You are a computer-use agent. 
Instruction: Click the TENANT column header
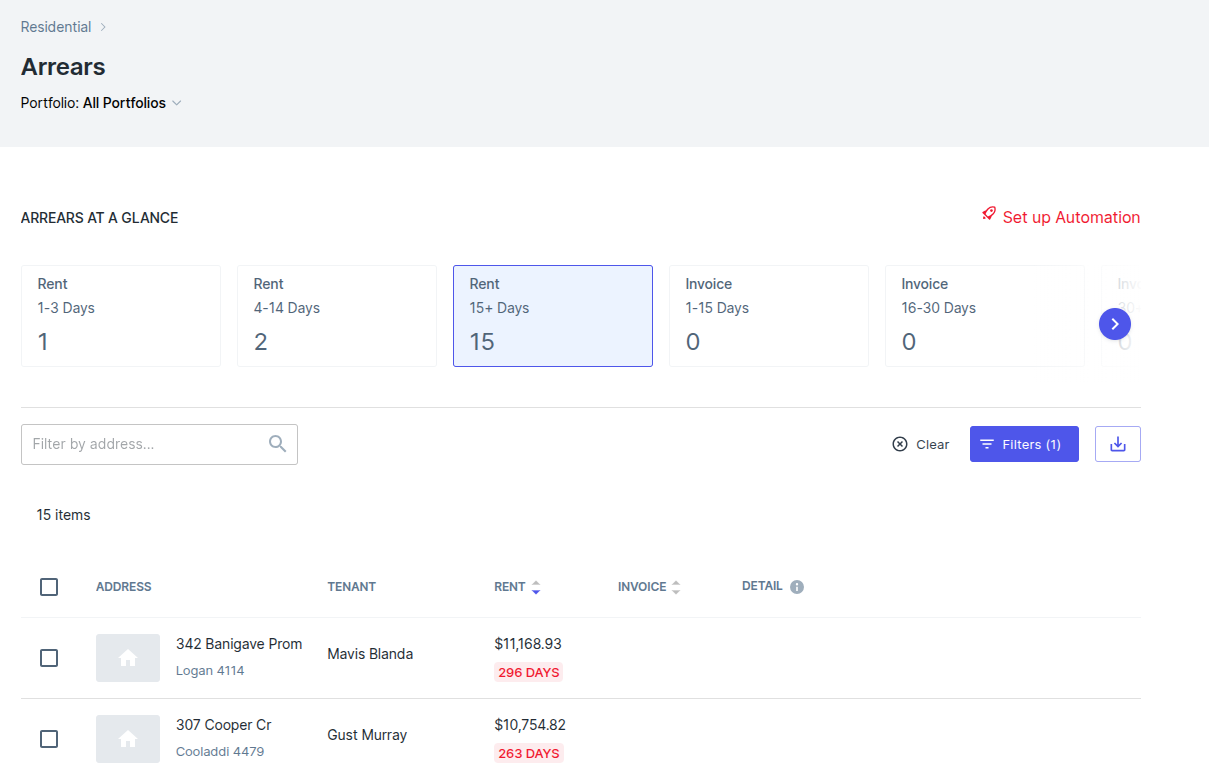[352, 587]
